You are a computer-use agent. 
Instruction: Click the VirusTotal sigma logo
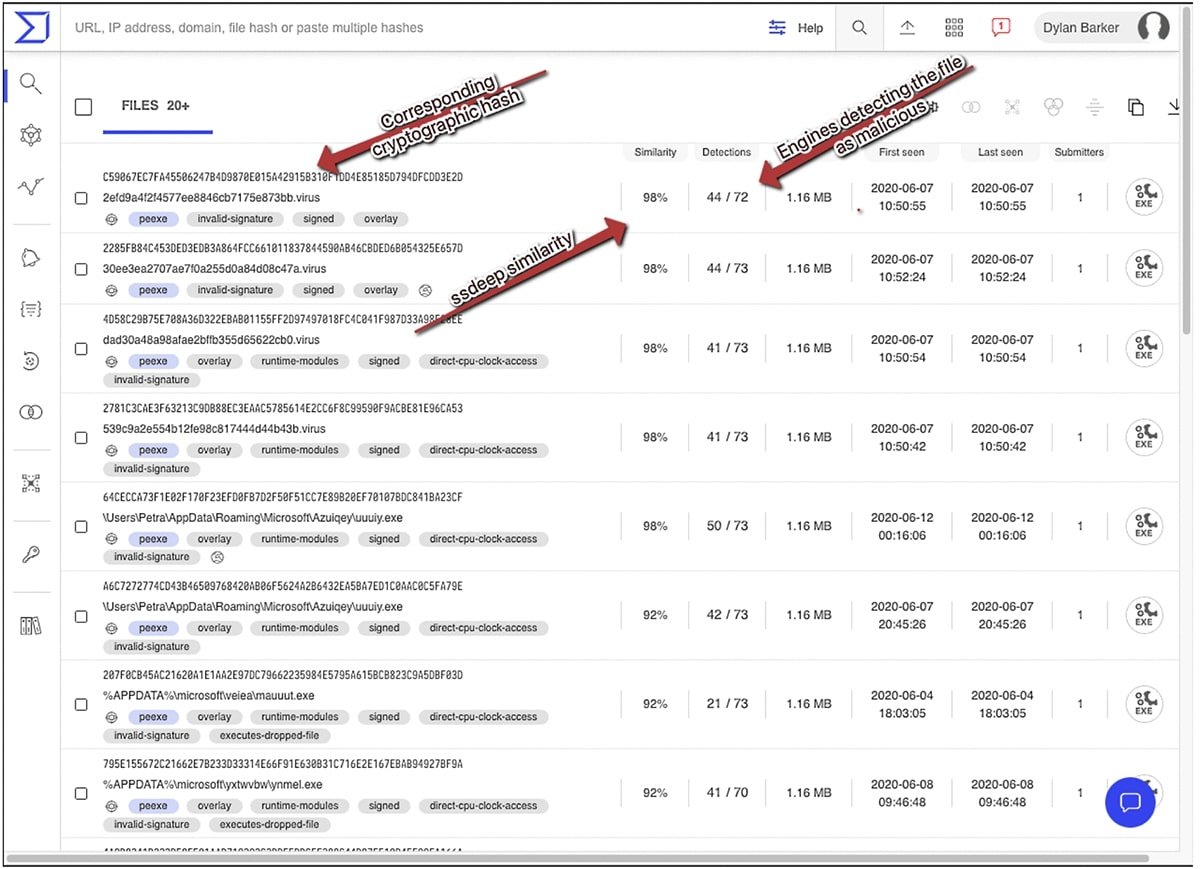coord(31,28)
